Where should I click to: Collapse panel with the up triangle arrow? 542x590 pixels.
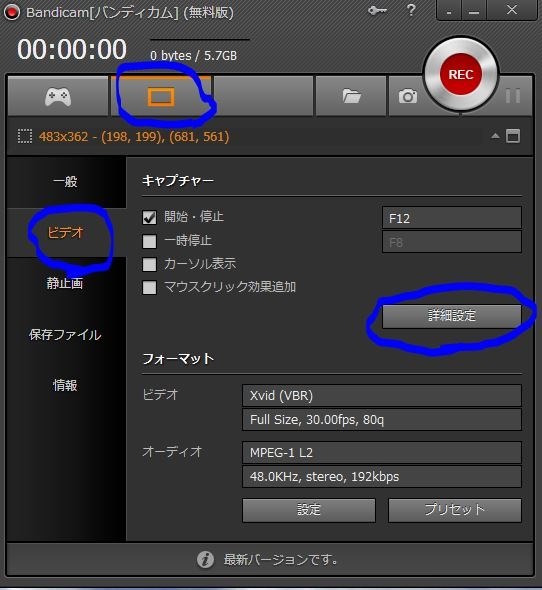[x=495, y=136]
